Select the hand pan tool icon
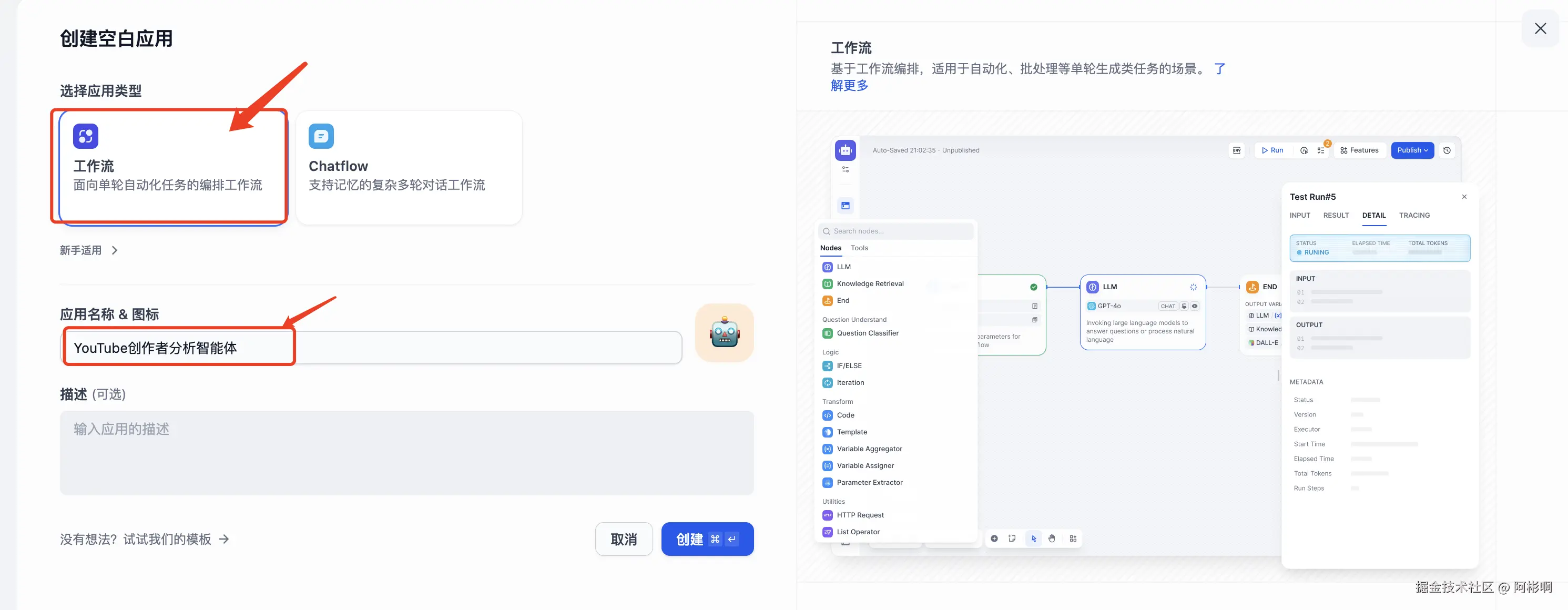This screenshot has height=610, width=1568. 1051,539
